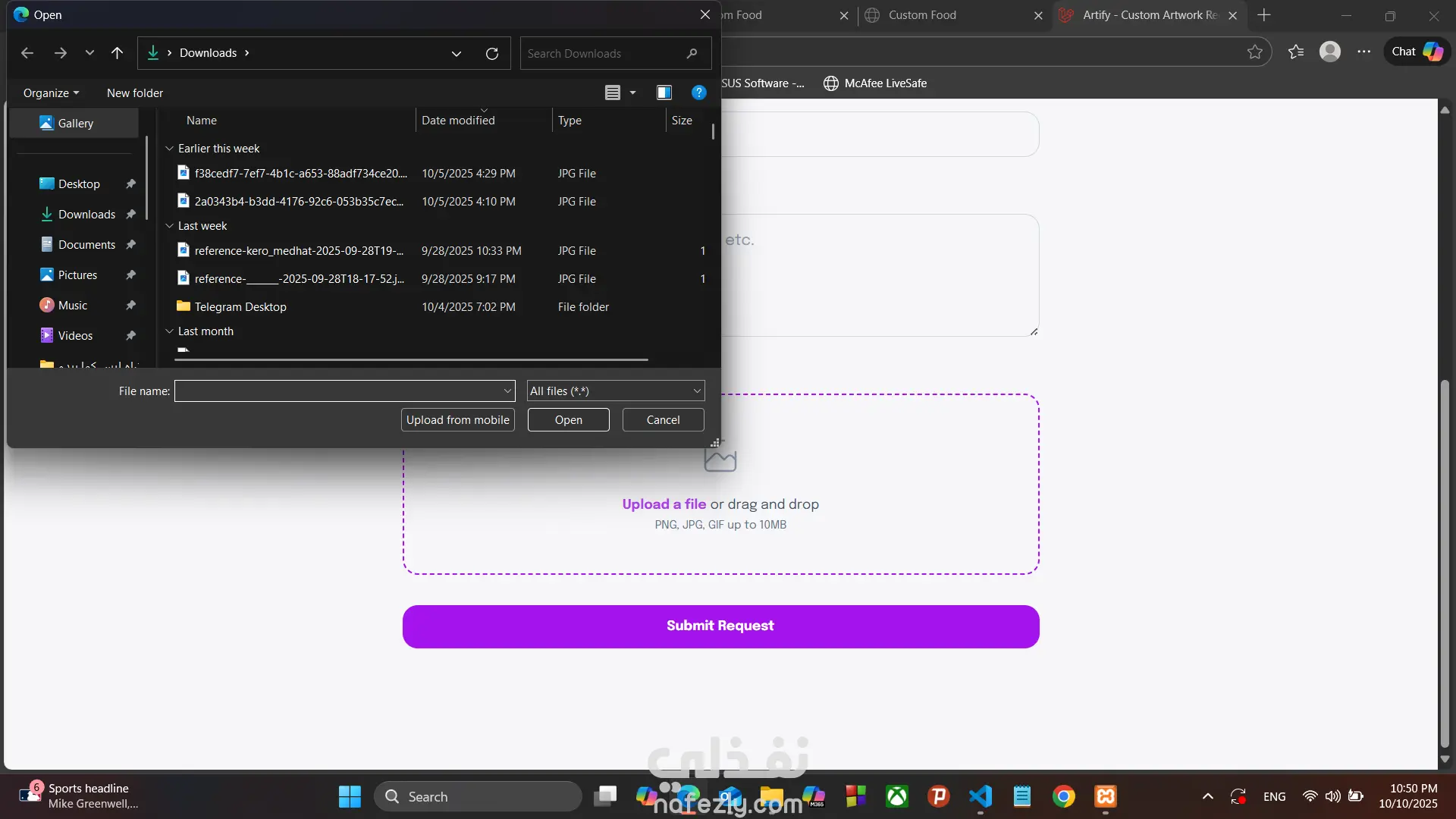Click the horizontal scrollbar in file list
Image resolution: width=1456 pixels, height=819 pixels.
pos(411,359)
